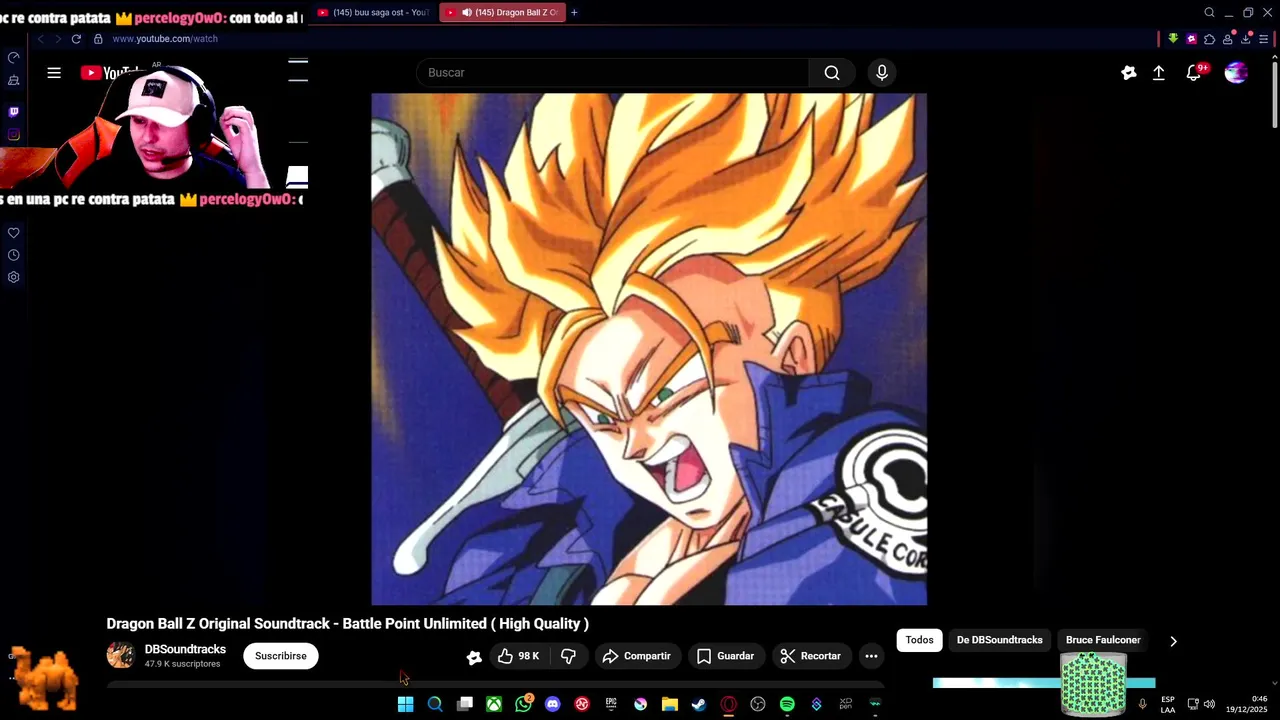This screenshot has height=720, width=1280.
Task: Dislike the video with thumbs down
Action: (x=568, y=656)
